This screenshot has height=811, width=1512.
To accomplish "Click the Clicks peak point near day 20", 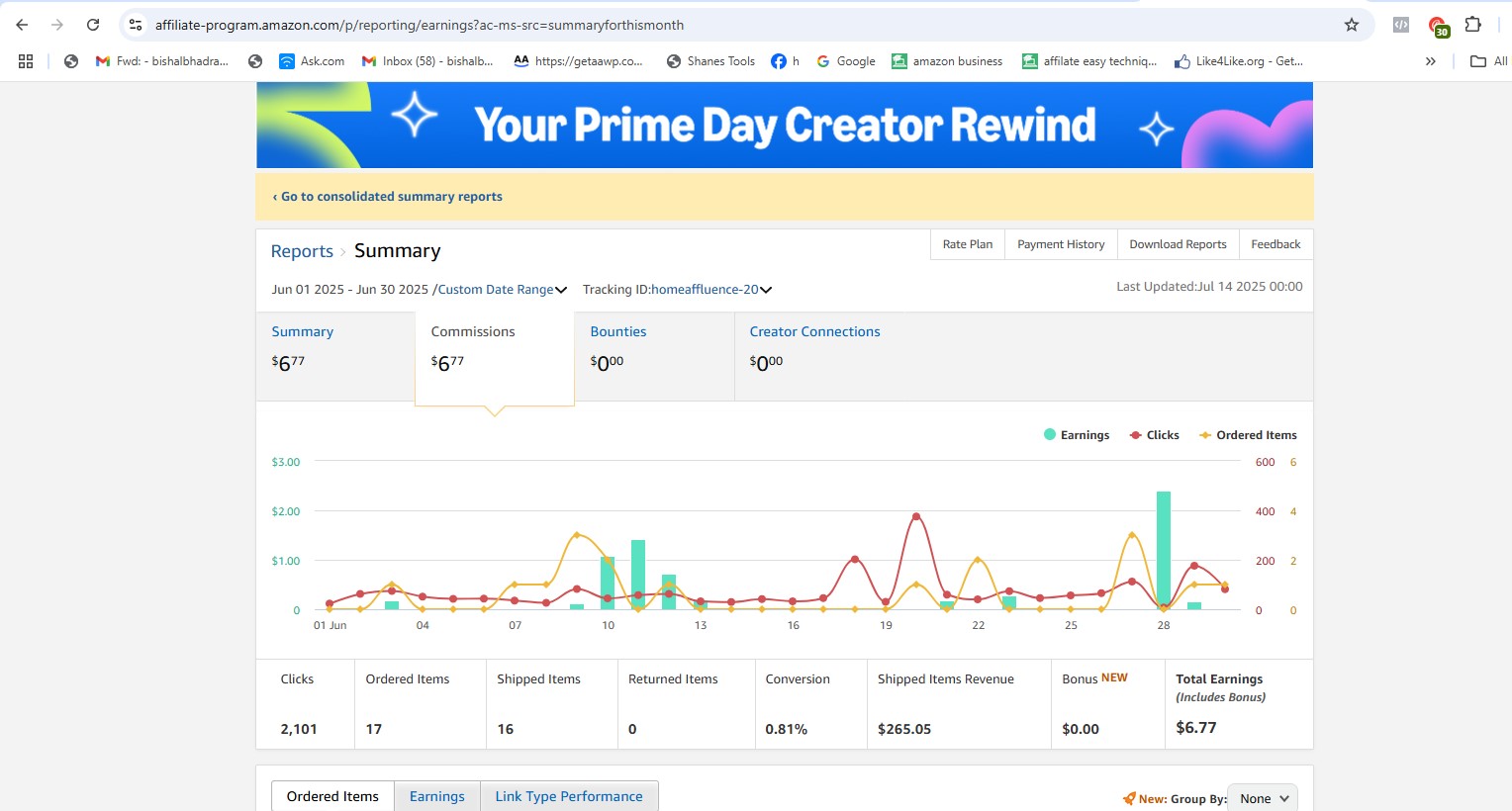I will tap(916, 516).
